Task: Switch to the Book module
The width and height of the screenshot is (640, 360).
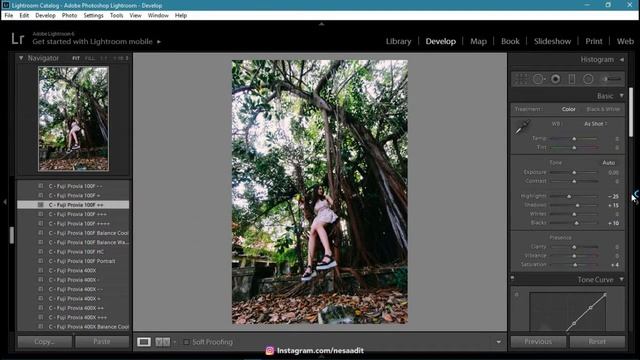Action: coord(510,41)
